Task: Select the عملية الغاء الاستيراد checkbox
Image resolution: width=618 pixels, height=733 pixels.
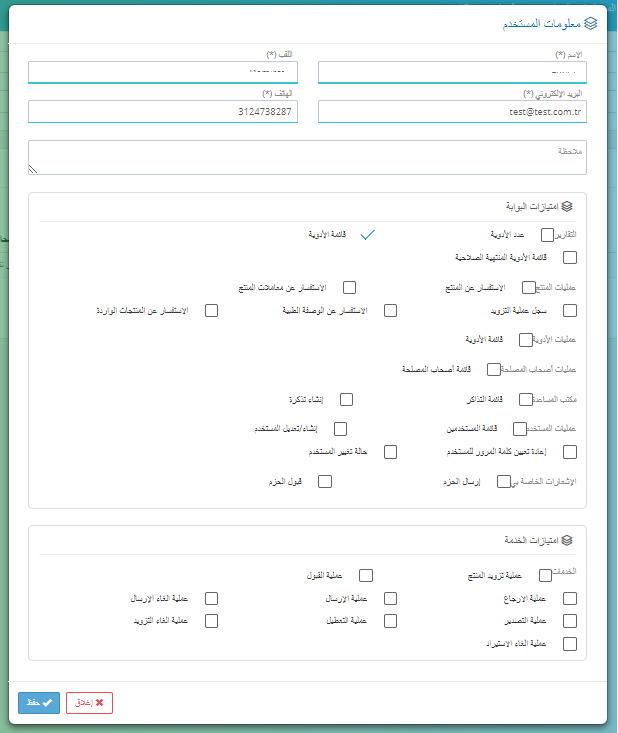Action: click(570, 644)
